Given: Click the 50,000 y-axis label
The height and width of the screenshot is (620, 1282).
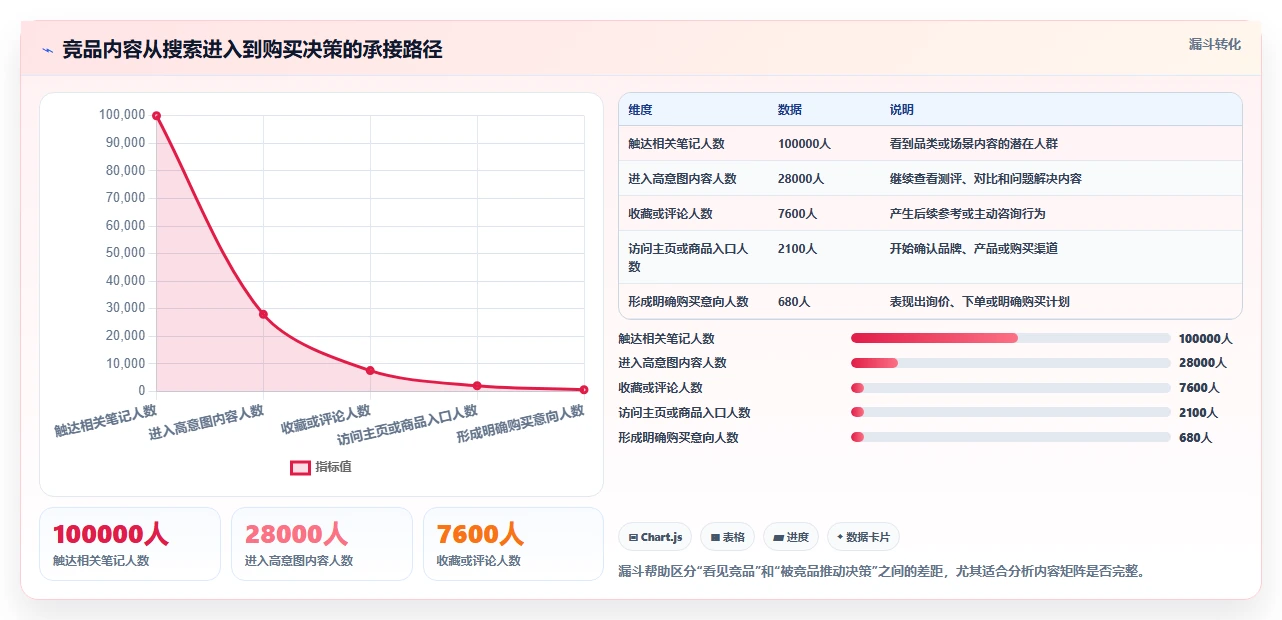Looking at the screenshot, I should pyautogui.click(x=125, y=253).
